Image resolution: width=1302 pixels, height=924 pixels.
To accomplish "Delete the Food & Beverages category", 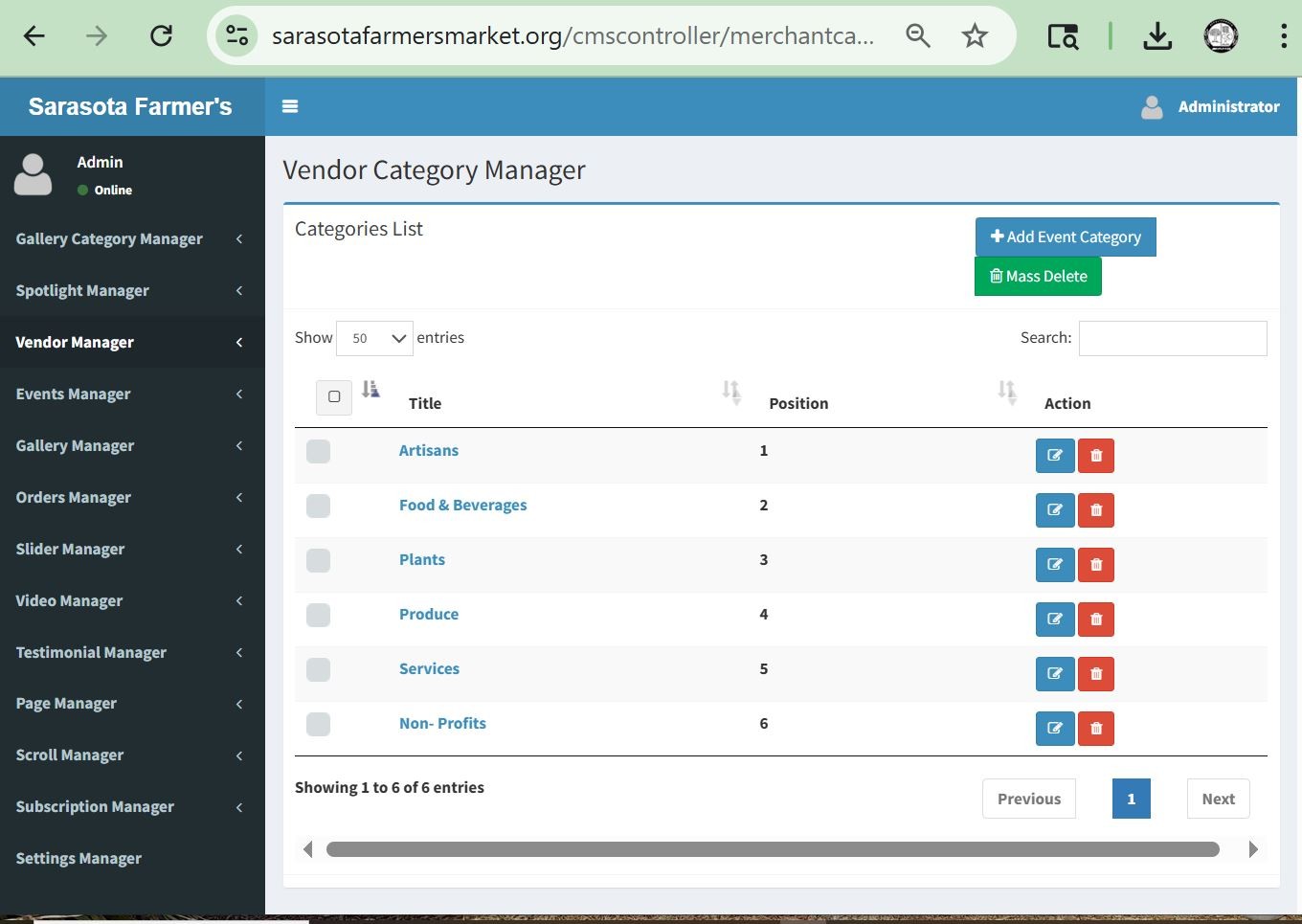I will [x=1096, y=510].
